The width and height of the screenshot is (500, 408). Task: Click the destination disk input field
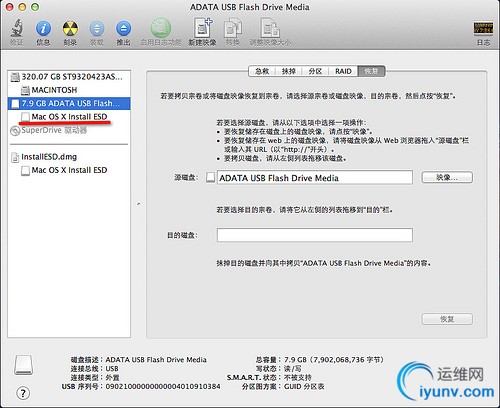(x=315, y=235)
